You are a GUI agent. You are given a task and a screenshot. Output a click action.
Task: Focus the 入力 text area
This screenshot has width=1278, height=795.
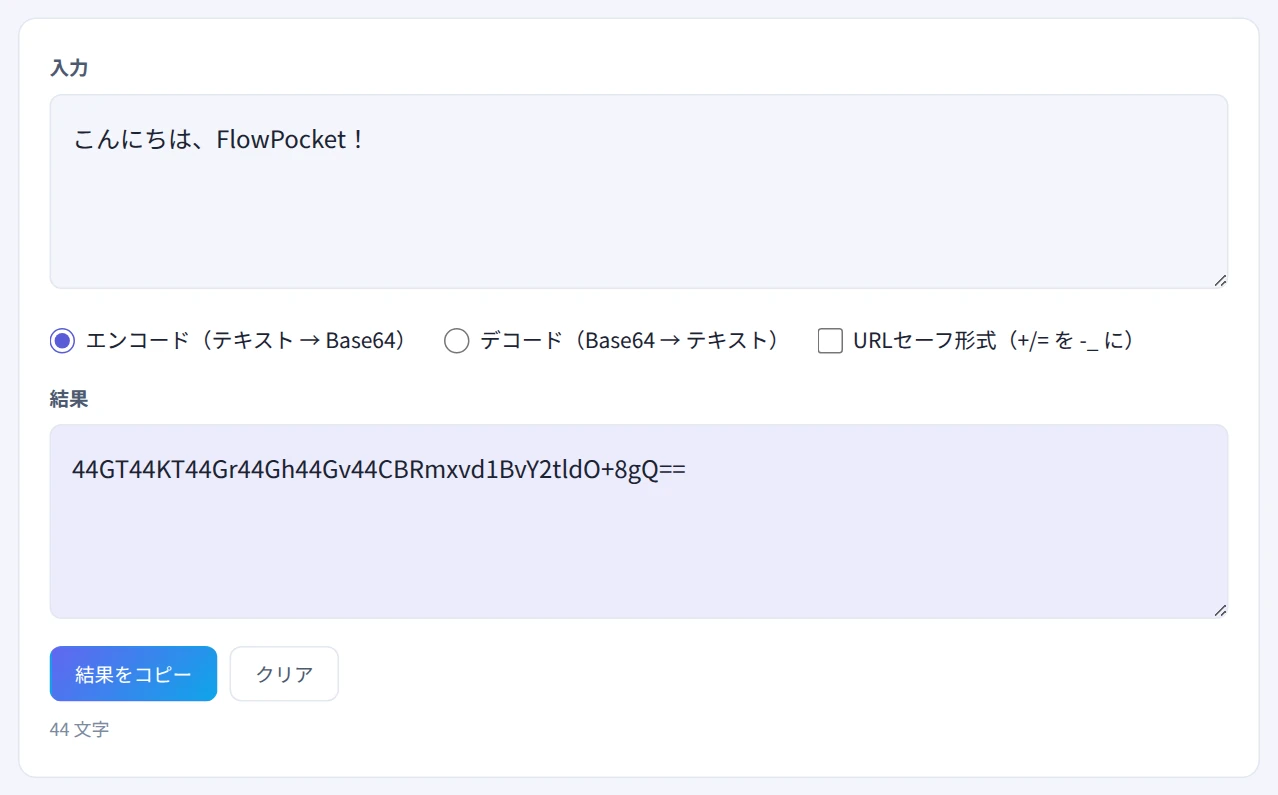pos(639,192)
